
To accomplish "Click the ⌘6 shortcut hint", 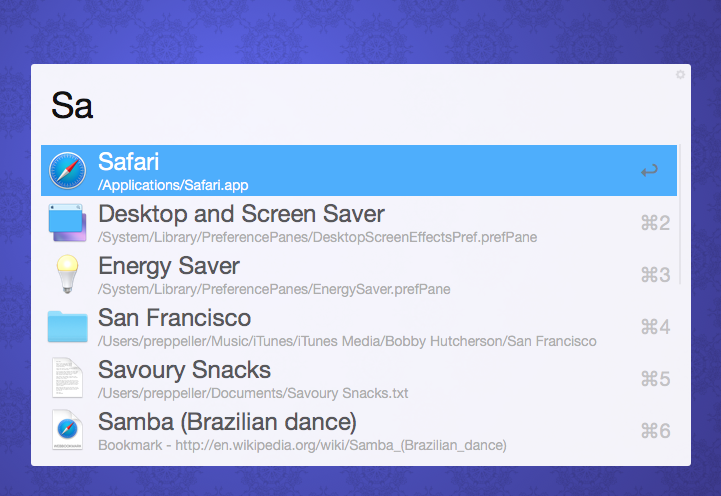I will click(655, 431).
